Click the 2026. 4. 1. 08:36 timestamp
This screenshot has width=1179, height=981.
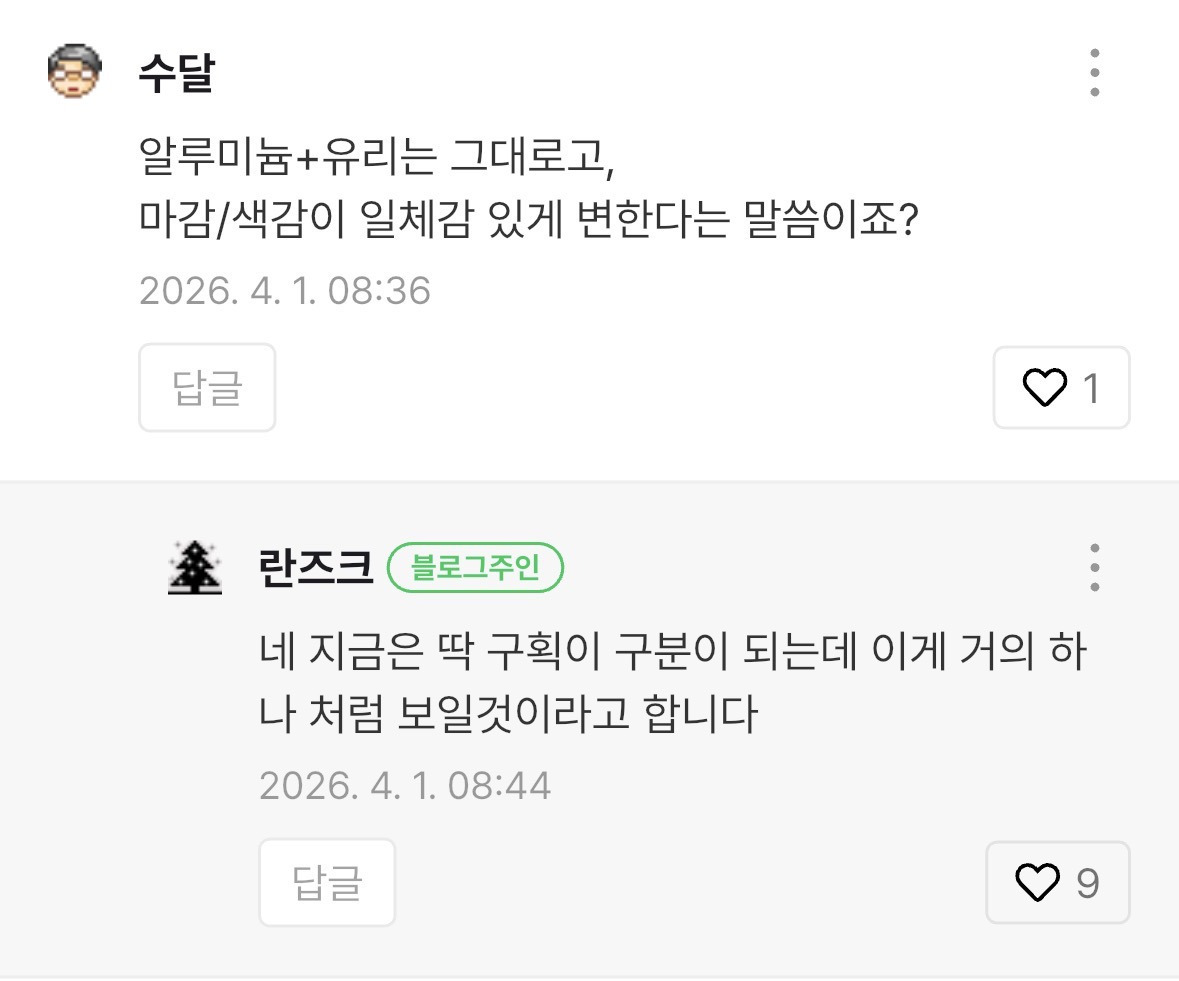tap(285, 291)
